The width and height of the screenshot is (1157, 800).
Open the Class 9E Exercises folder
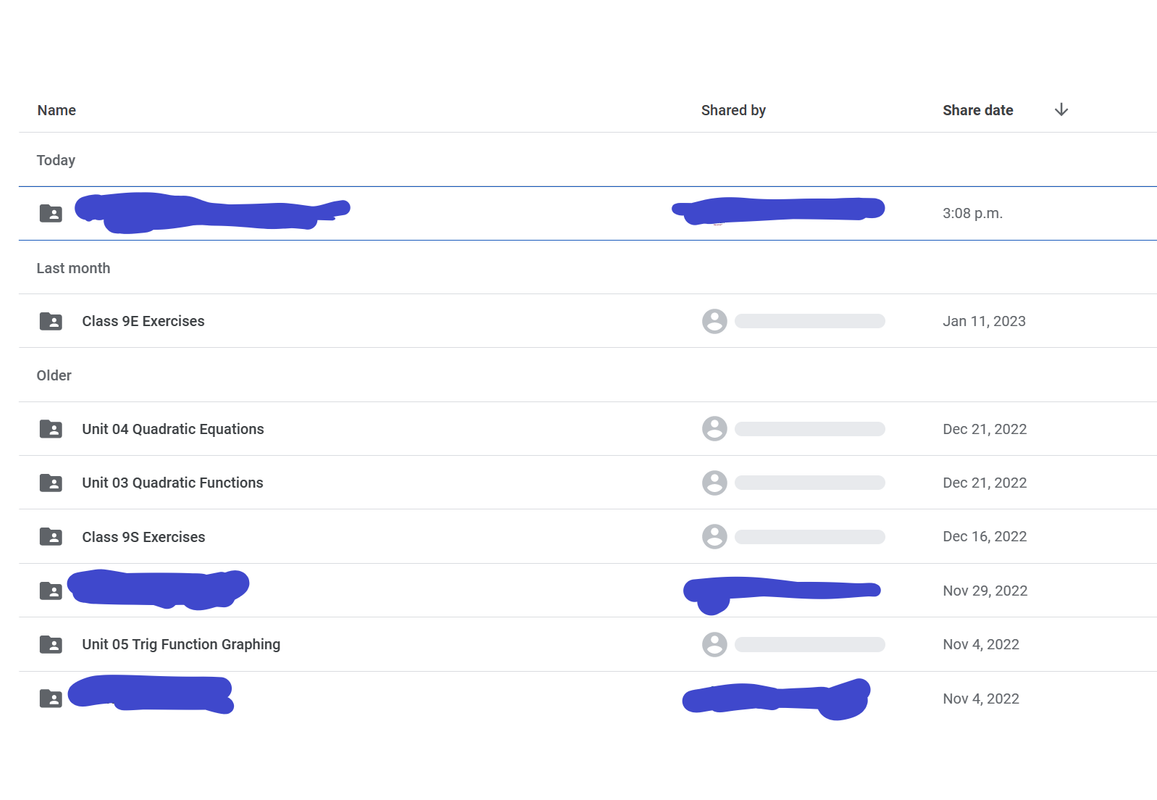click(x=143, y=321)
